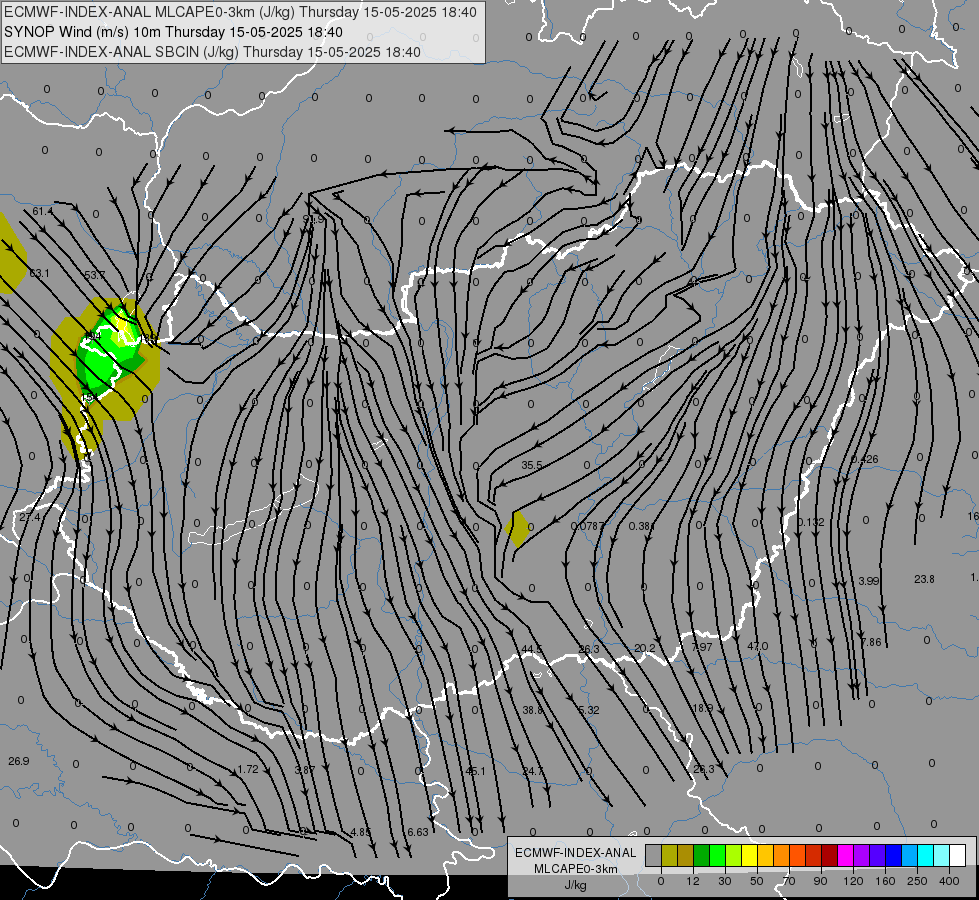Click the MLCAPE0-3km header line at the top
Viewport: 979px width, 900px height.
pyautogui.click(x=240, y=12)
